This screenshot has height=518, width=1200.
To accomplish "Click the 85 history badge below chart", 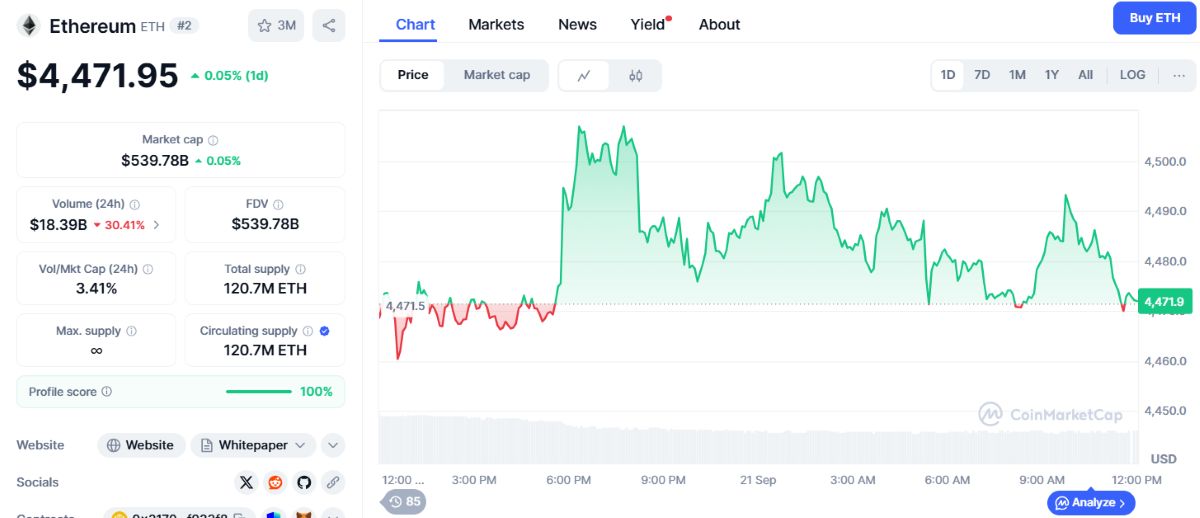I will (x=404, y=501).
